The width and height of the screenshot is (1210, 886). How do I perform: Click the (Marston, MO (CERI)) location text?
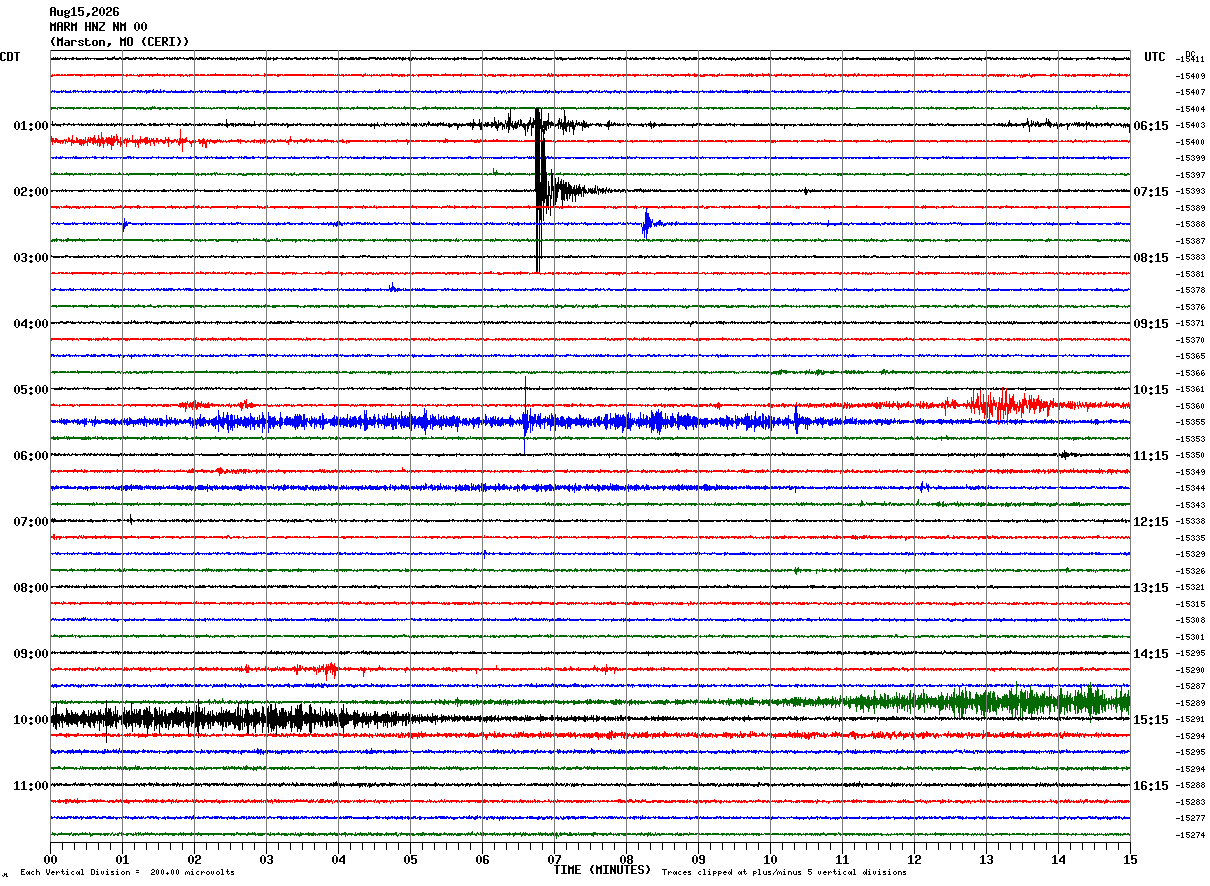click(x=119, y=42)
